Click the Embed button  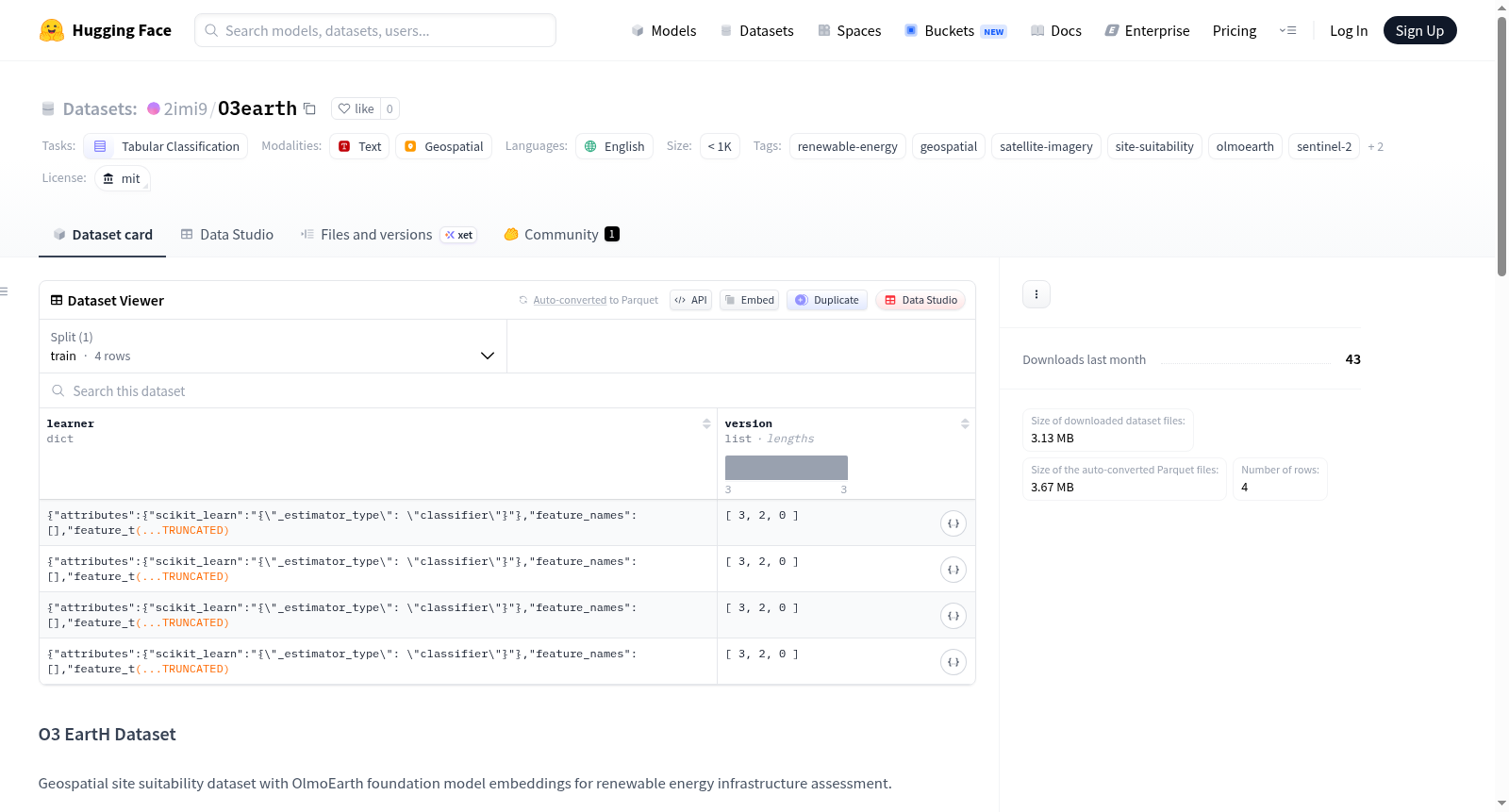(749, 300)
